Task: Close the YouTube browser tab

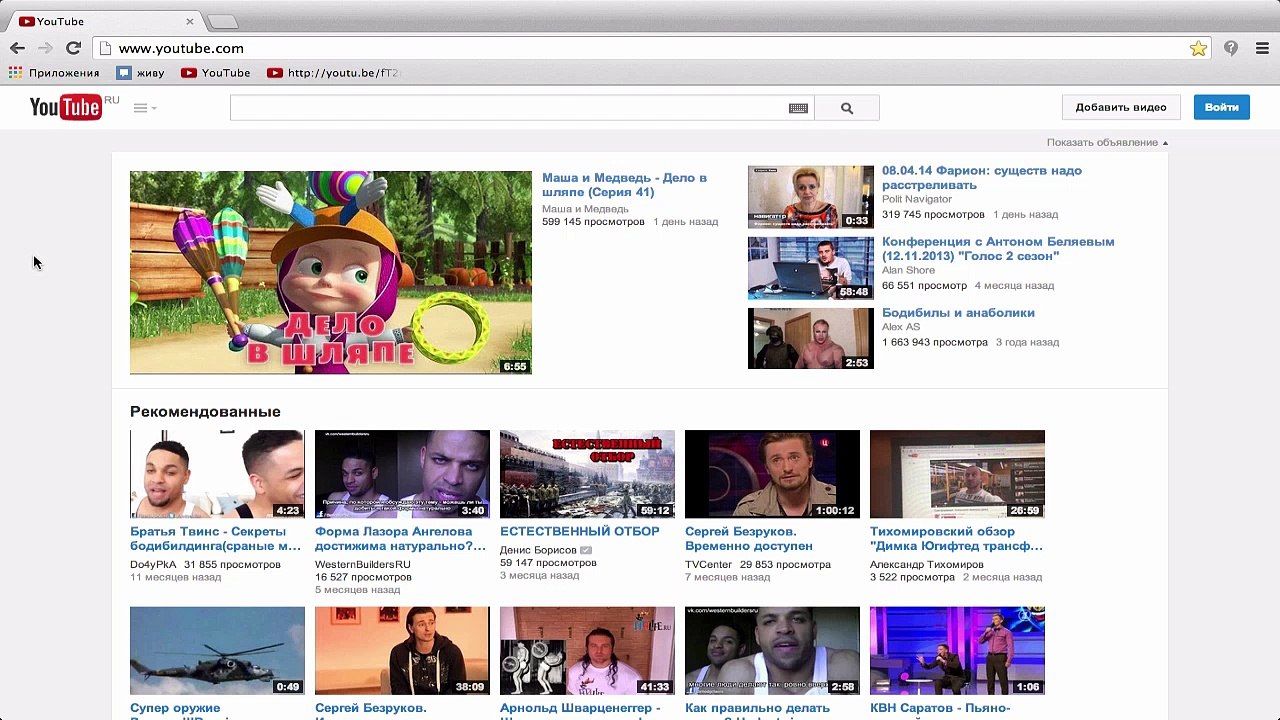Action: pos(190,21)
